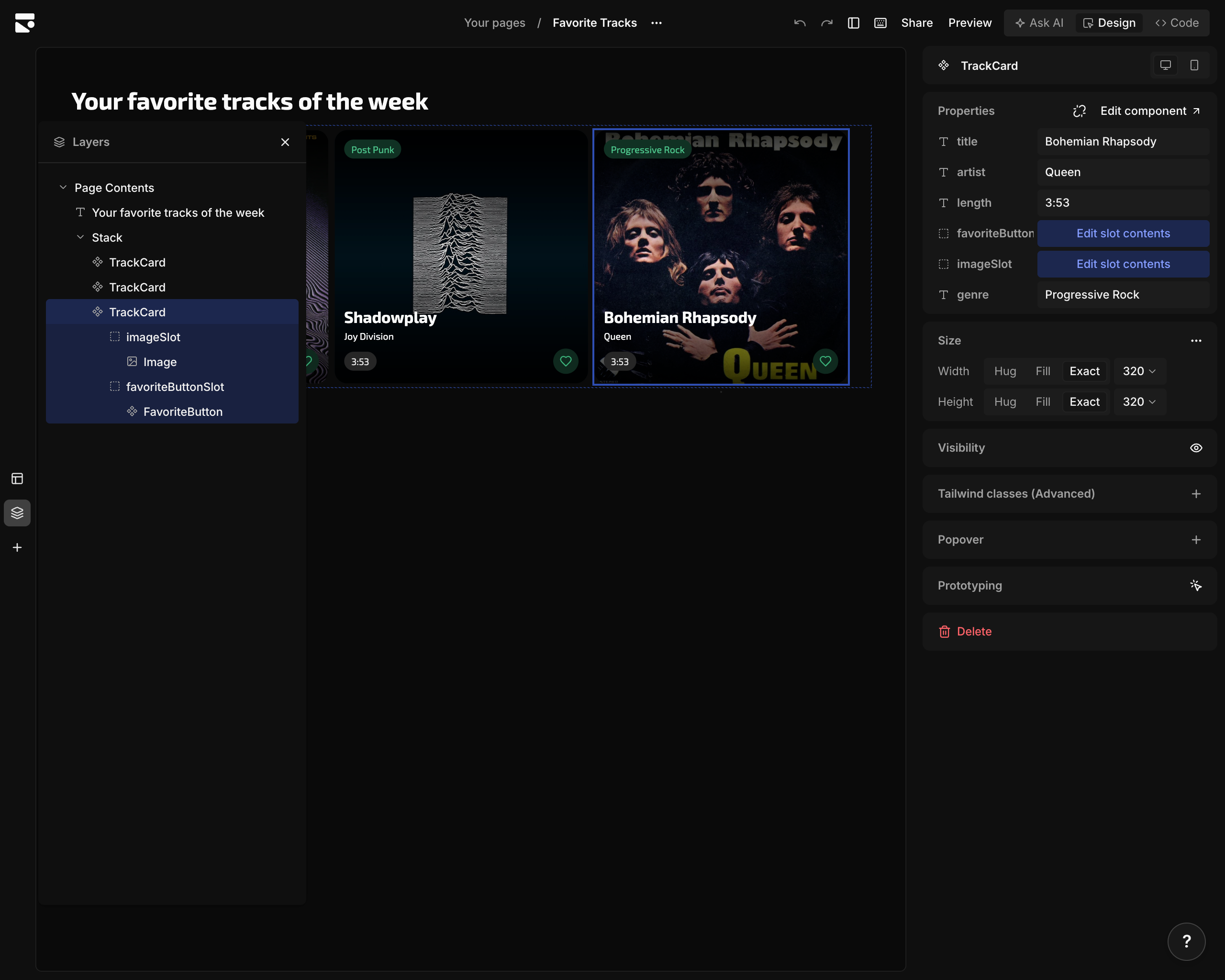Open the Width 320 dropdown
This screenshot has width=1225, height=980.
click(x=1139, y=371)
